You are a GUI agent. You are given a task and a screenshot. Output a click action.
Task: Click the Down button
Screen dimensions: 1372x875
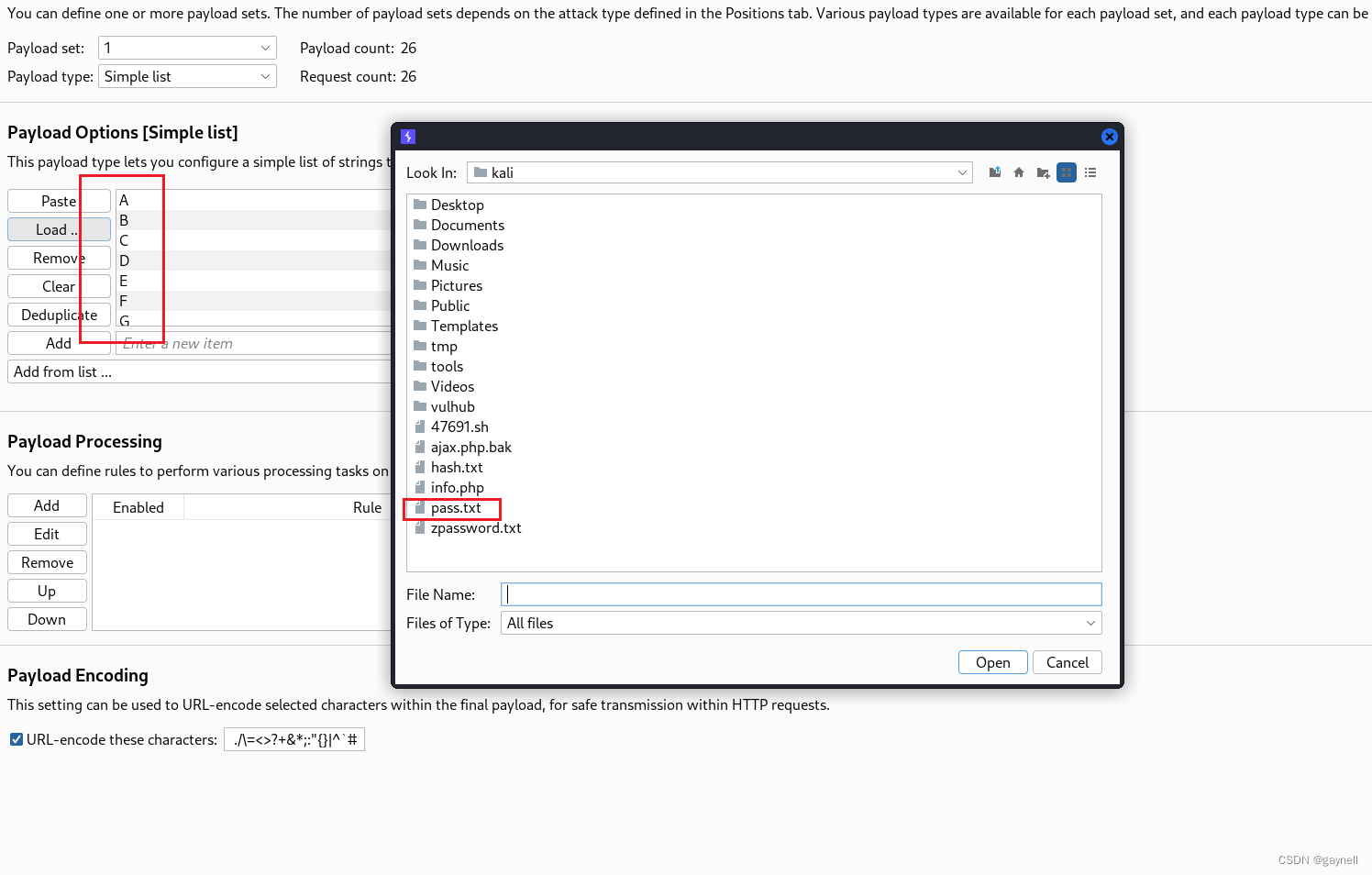pos(47,619)
